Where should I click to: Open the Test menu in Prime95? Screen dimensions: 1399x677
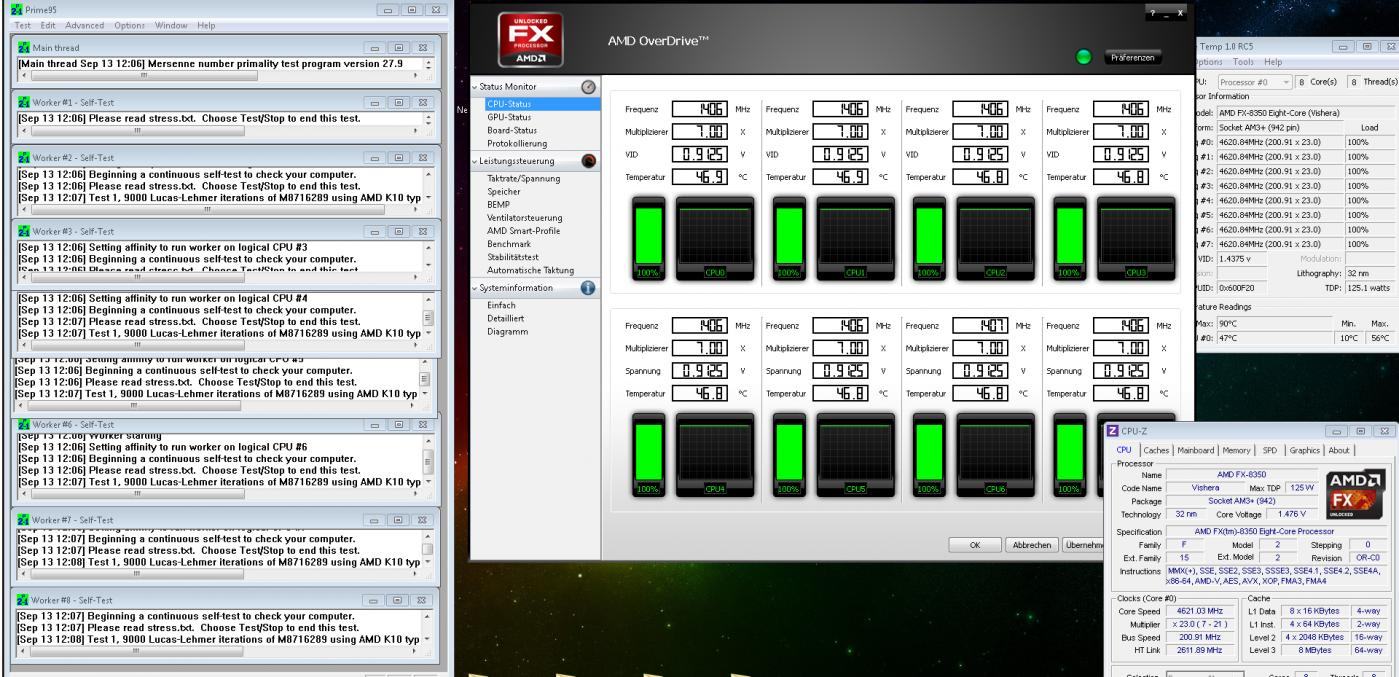coord(23,24)
